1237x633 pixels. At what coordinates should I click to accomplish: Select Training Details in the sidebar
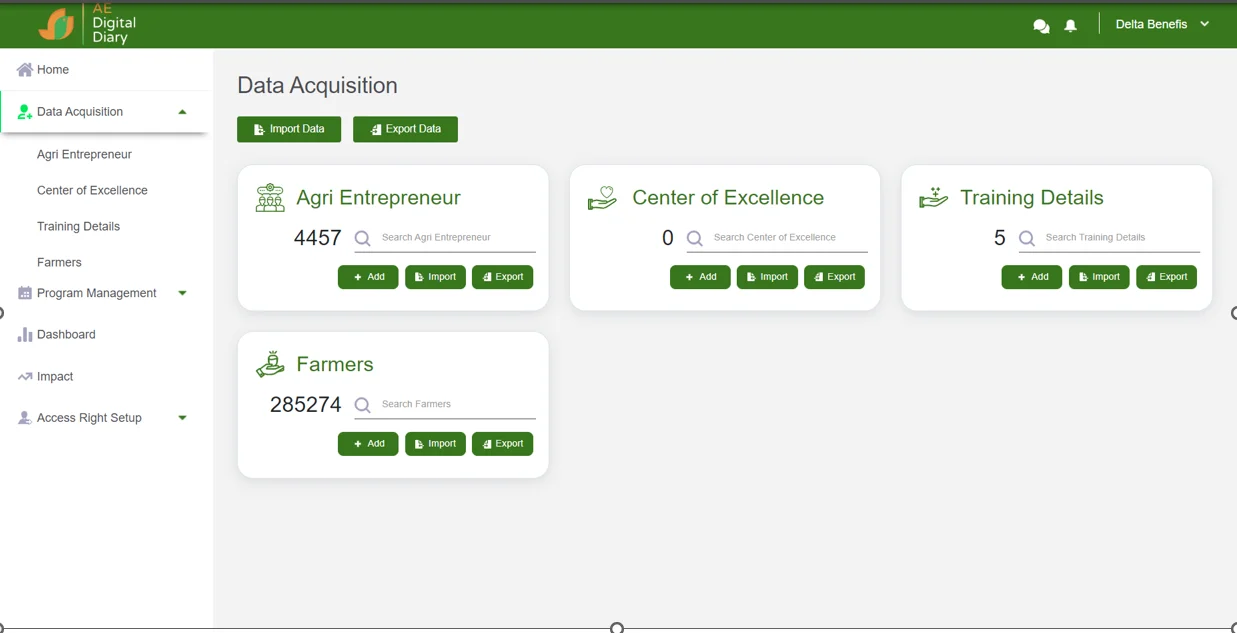[x=78, y=227]
